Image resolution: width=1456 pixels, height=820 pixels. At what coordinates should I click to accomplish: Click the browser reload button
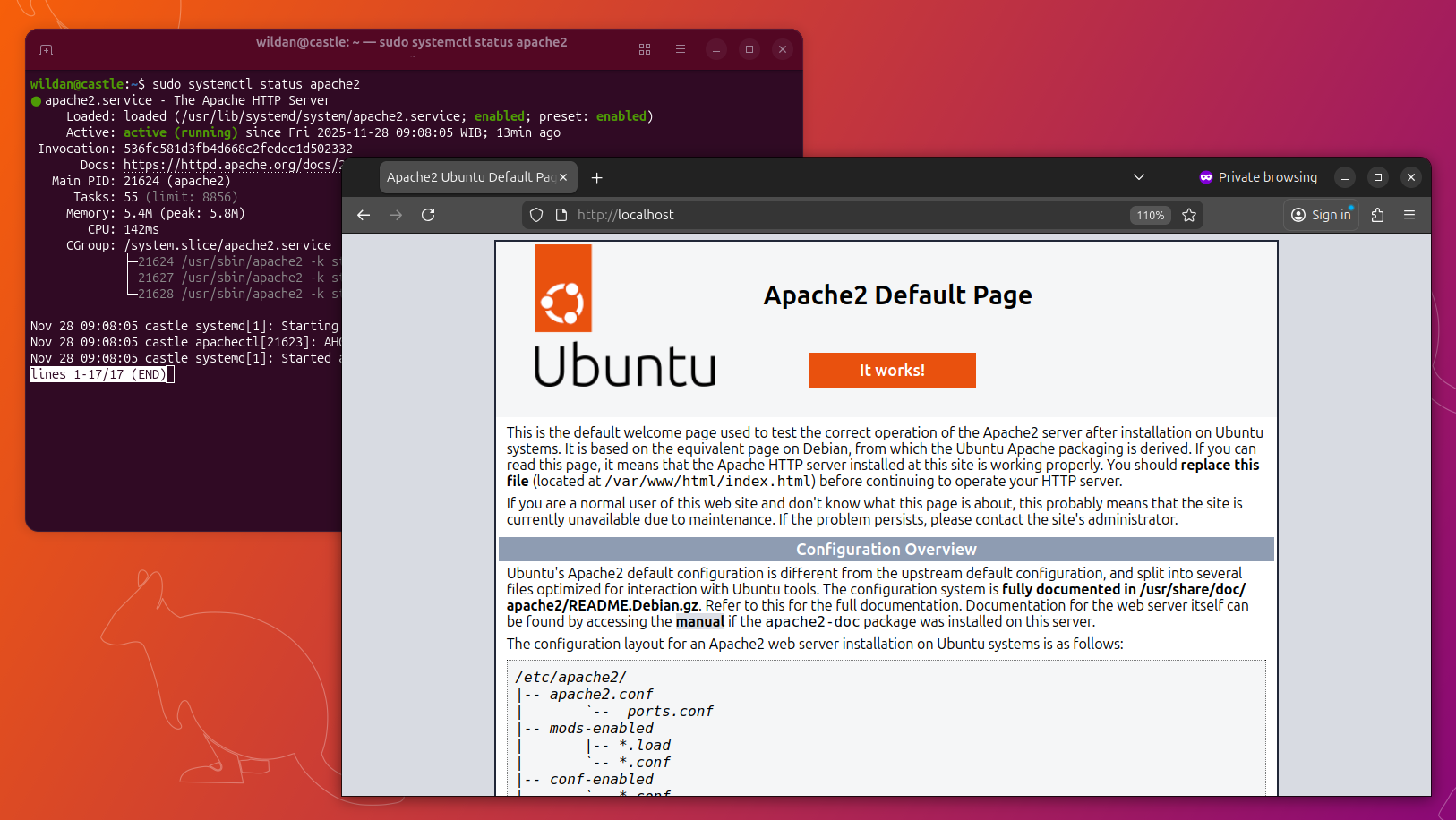(428, 215)
